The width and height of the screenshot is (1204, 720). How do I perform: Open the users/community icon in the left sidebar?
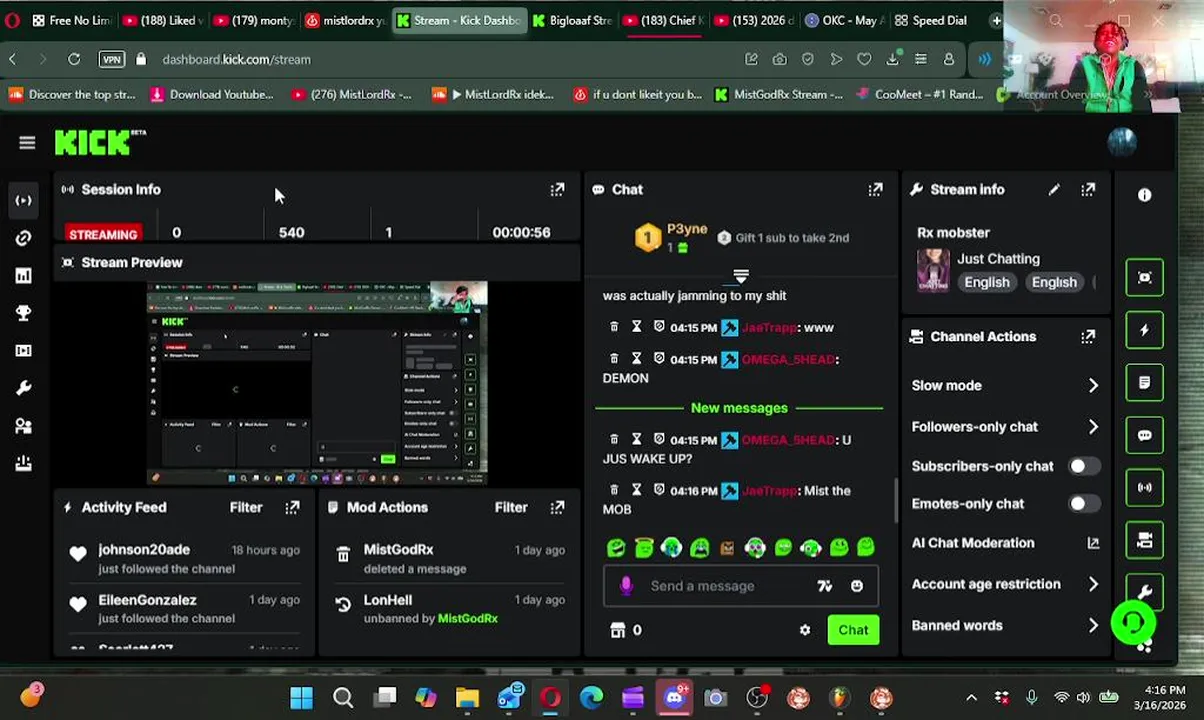[23, 426]
